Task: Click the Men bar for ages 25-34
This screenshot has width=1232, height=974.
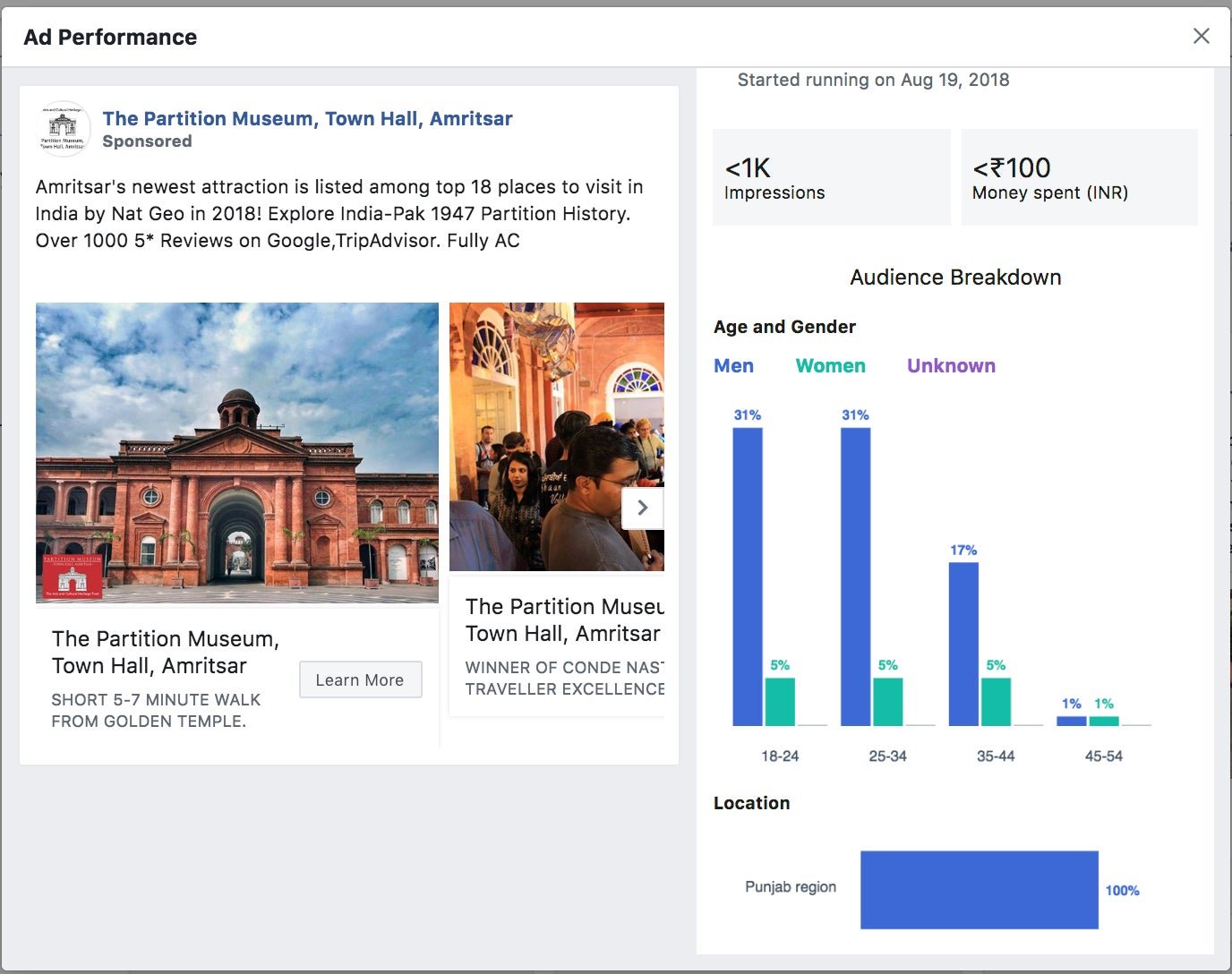Action: pos(855,577)
